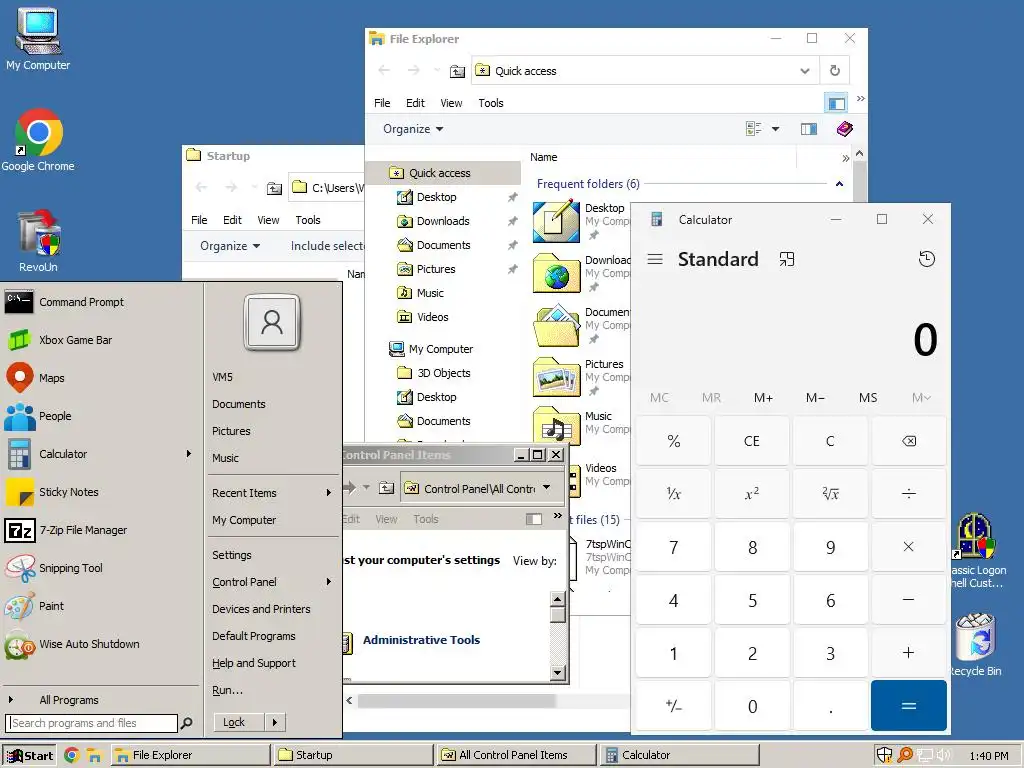Unpin Pictures from Quick access list
This screenshot has height=768, width=1024.
pos(513,269)
